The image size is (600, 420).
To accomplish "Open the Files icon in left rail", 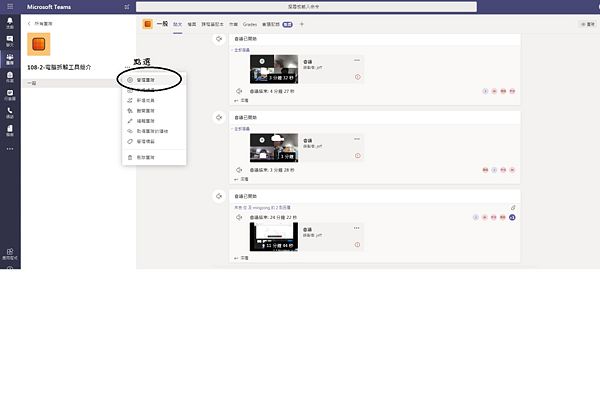I will pos(10,130).
